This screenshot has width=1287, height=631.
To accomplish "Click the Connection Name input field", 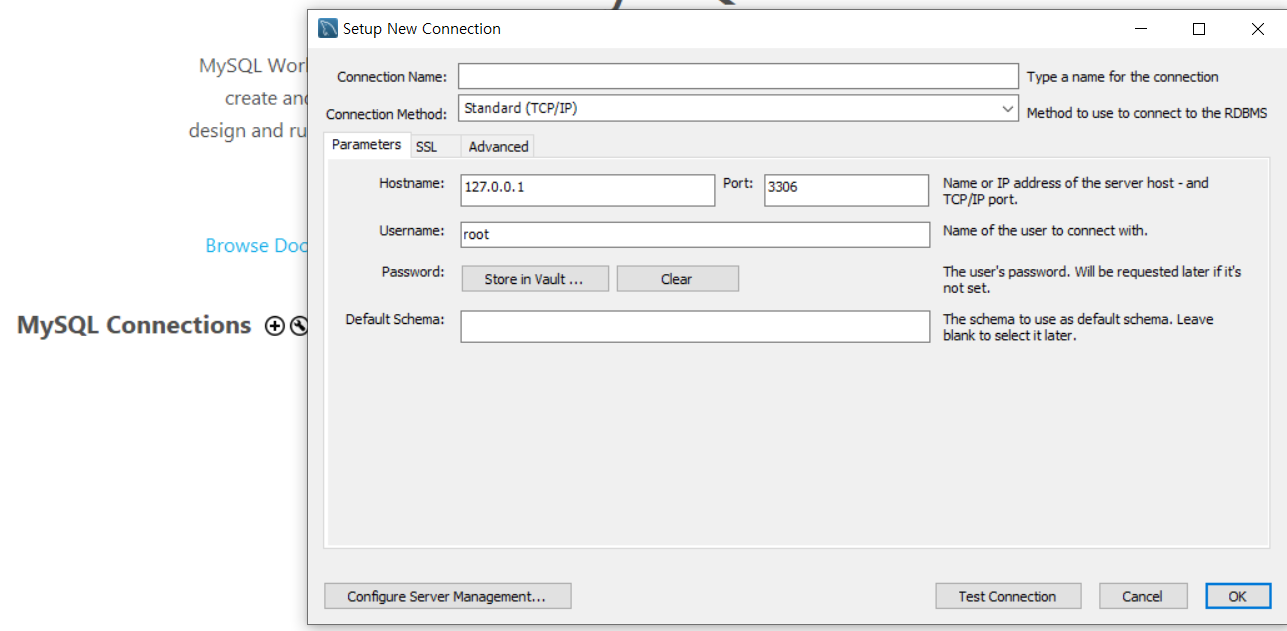I will click(738, 76).
